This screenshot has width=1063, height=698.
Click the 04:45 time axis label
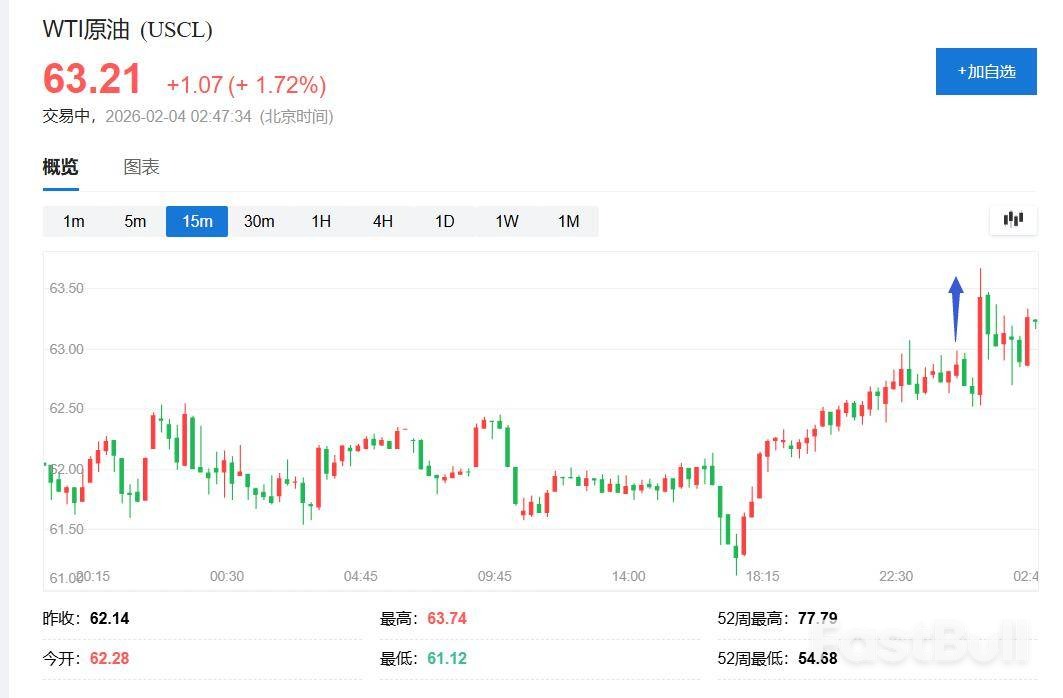[361, 576]
